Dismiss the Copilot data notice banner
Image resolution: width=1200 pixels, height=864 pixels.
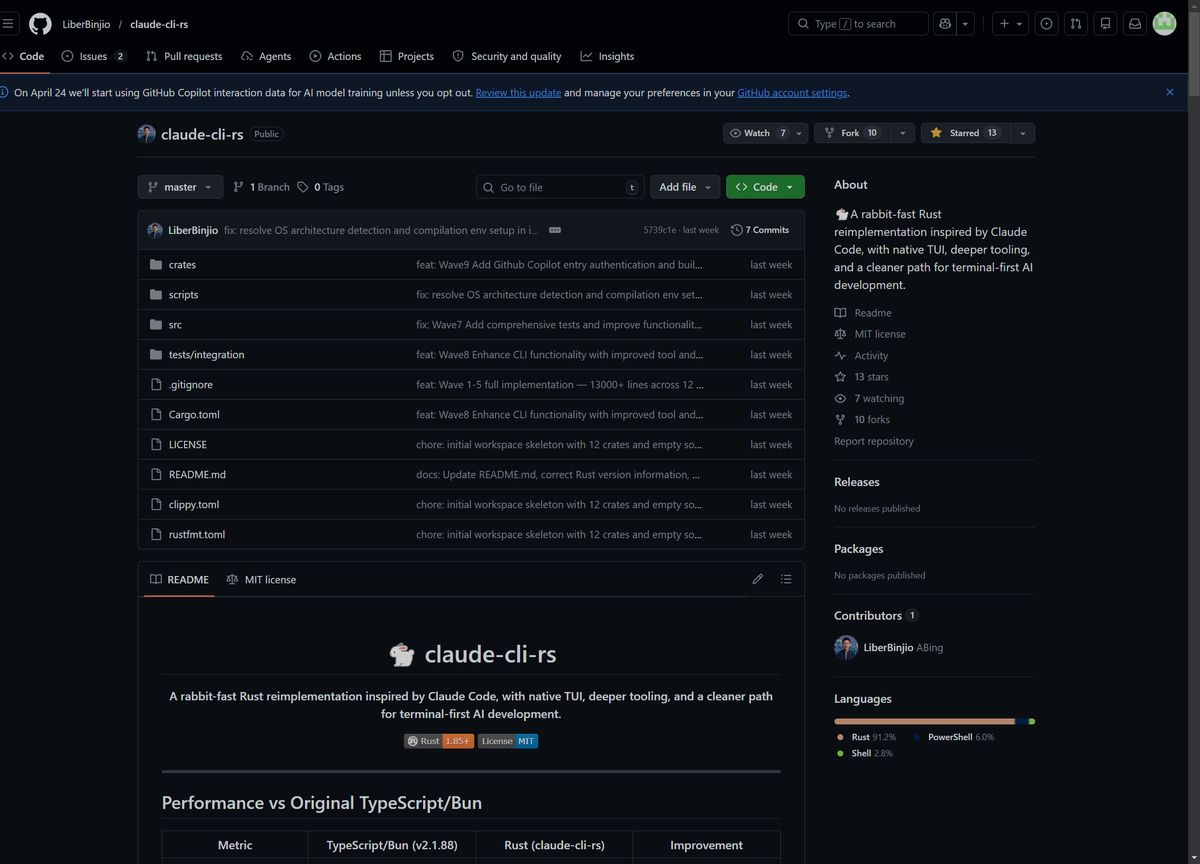(1169, 92)
